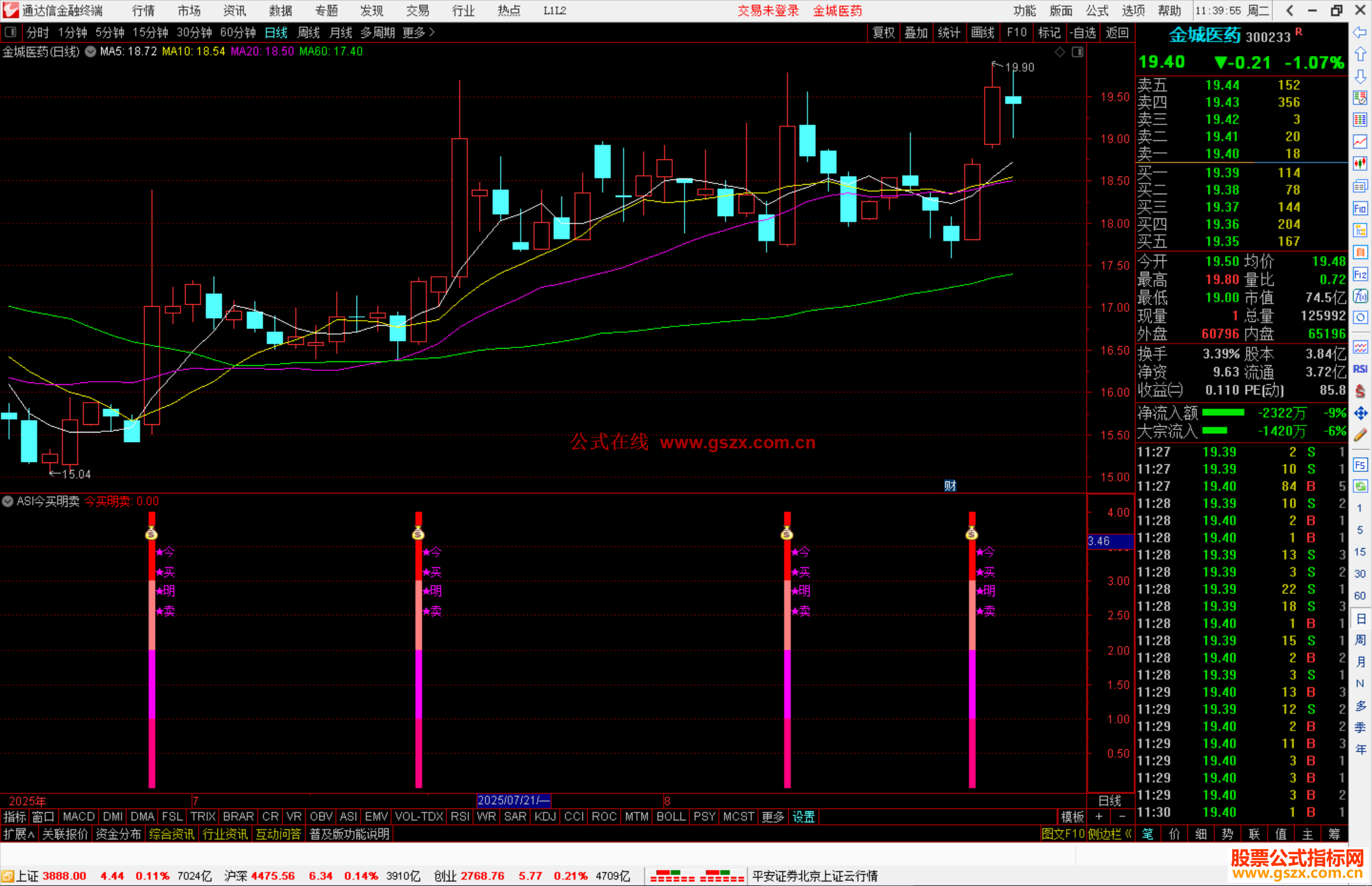The image size is (1372, 886).
Task: Click the up arrow icon in sidebar
Action: click(1360, 55)
